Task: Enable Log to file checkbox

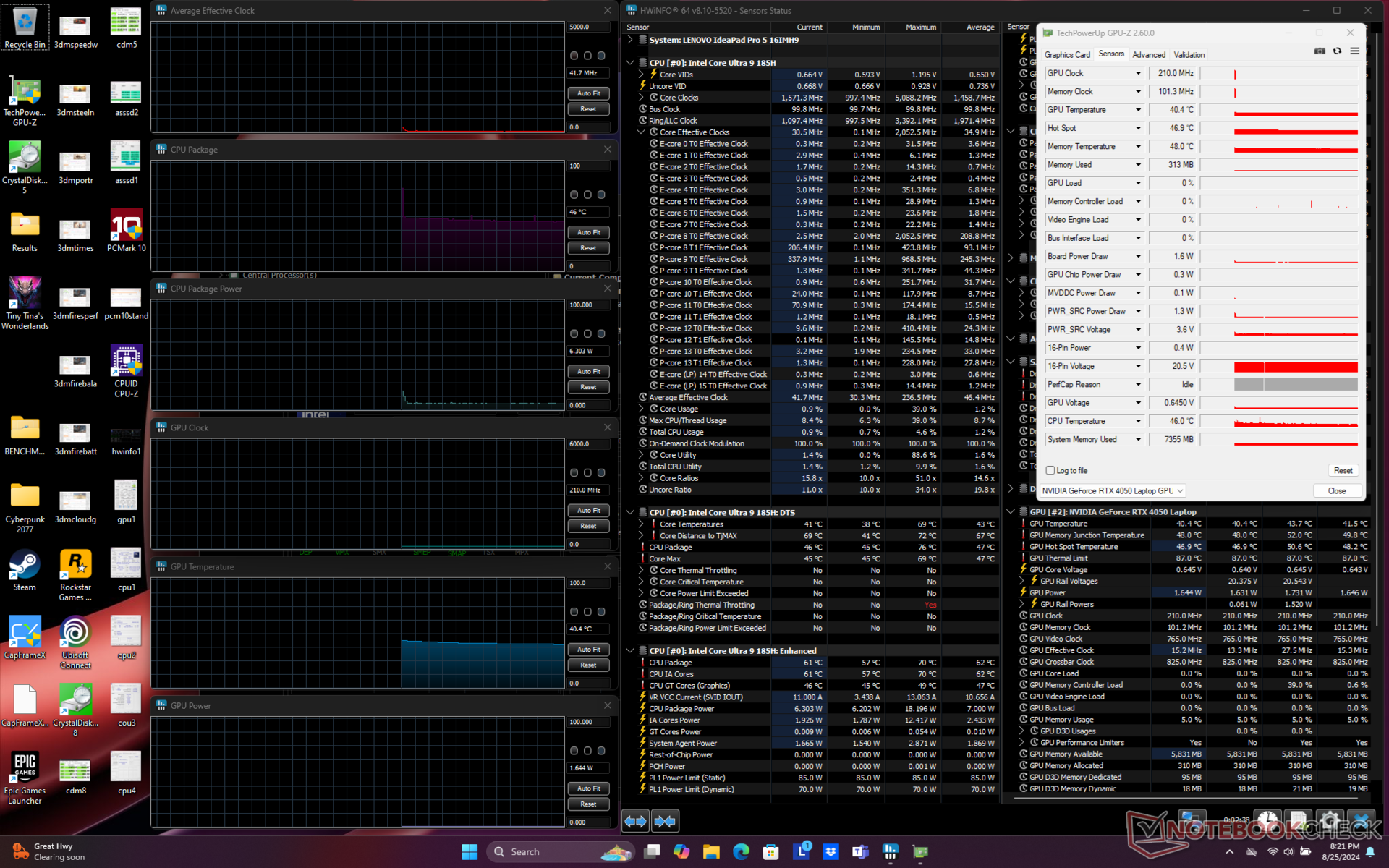Action: (1050, 470)
